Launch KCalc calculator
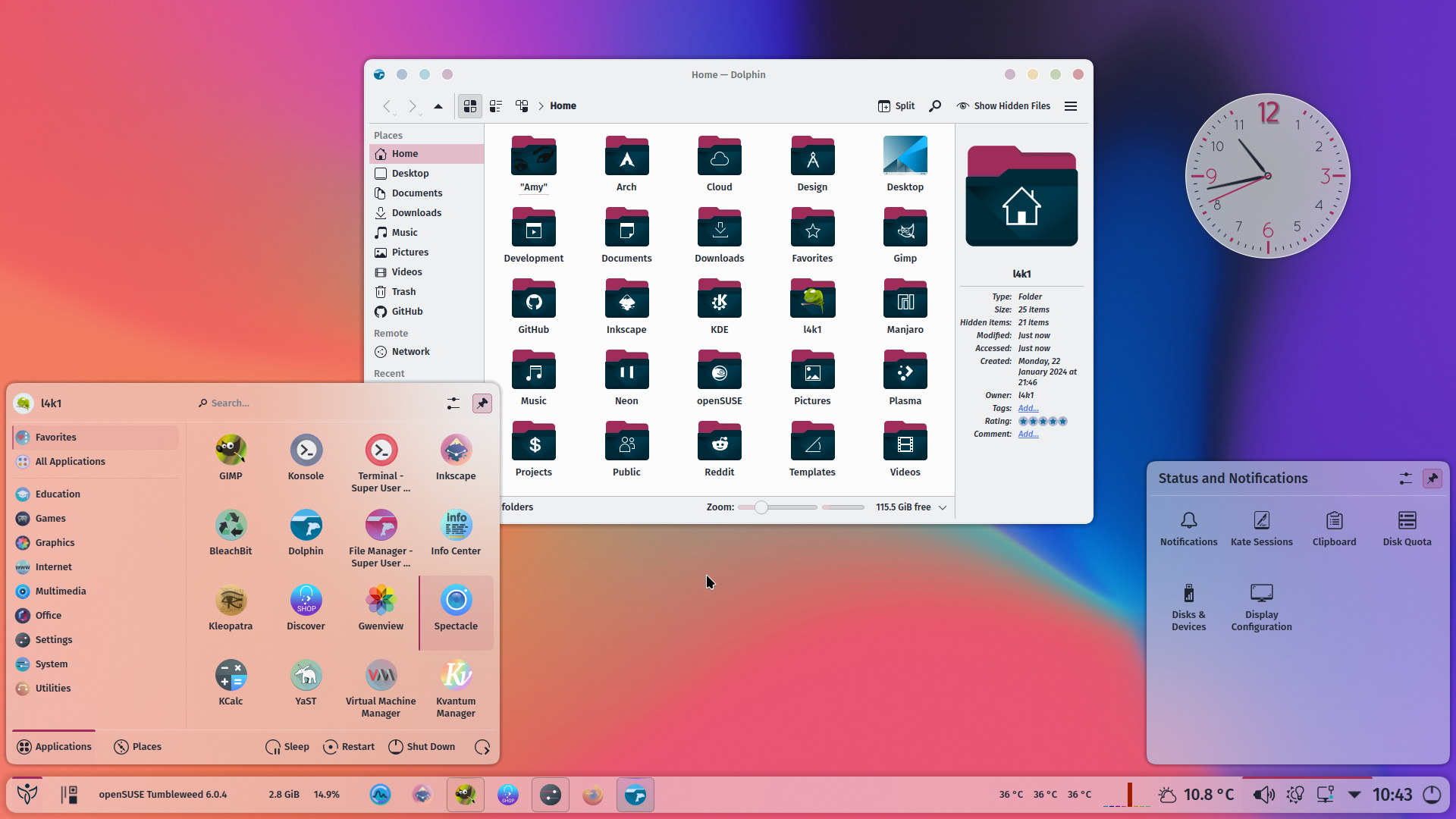1456x819 pixels. point(231,682)
